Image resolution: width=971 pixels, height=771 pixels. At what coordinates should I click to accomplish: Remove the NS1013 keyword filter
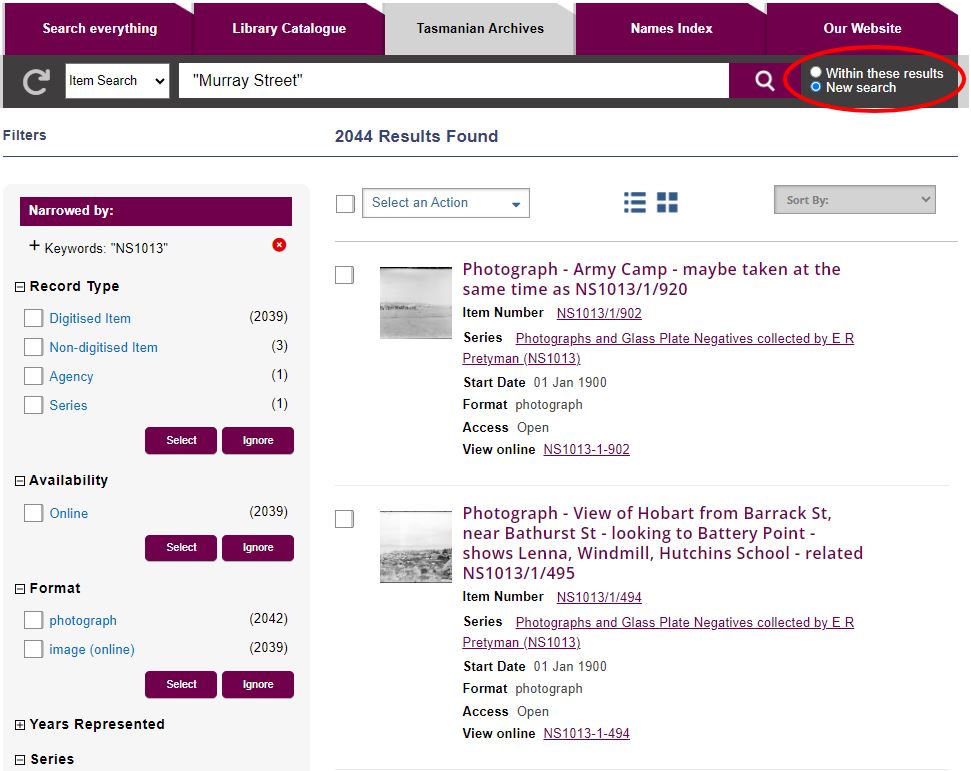[x=279, y=245]
